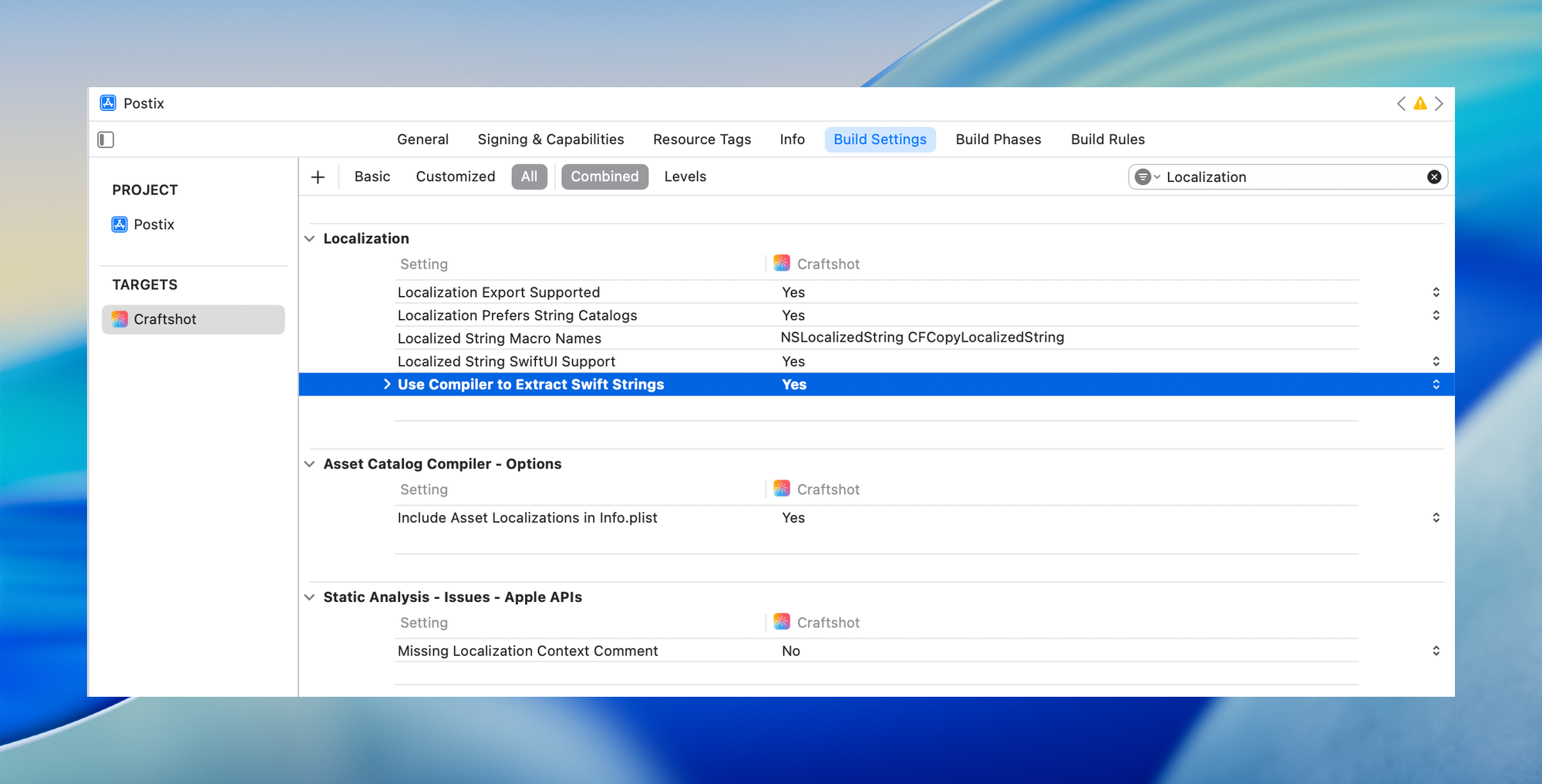The width and height of the screenshot is (1542, 784).
Task: Switch to Signing & Capabilities tab
Action: click(x=550, y=140)
